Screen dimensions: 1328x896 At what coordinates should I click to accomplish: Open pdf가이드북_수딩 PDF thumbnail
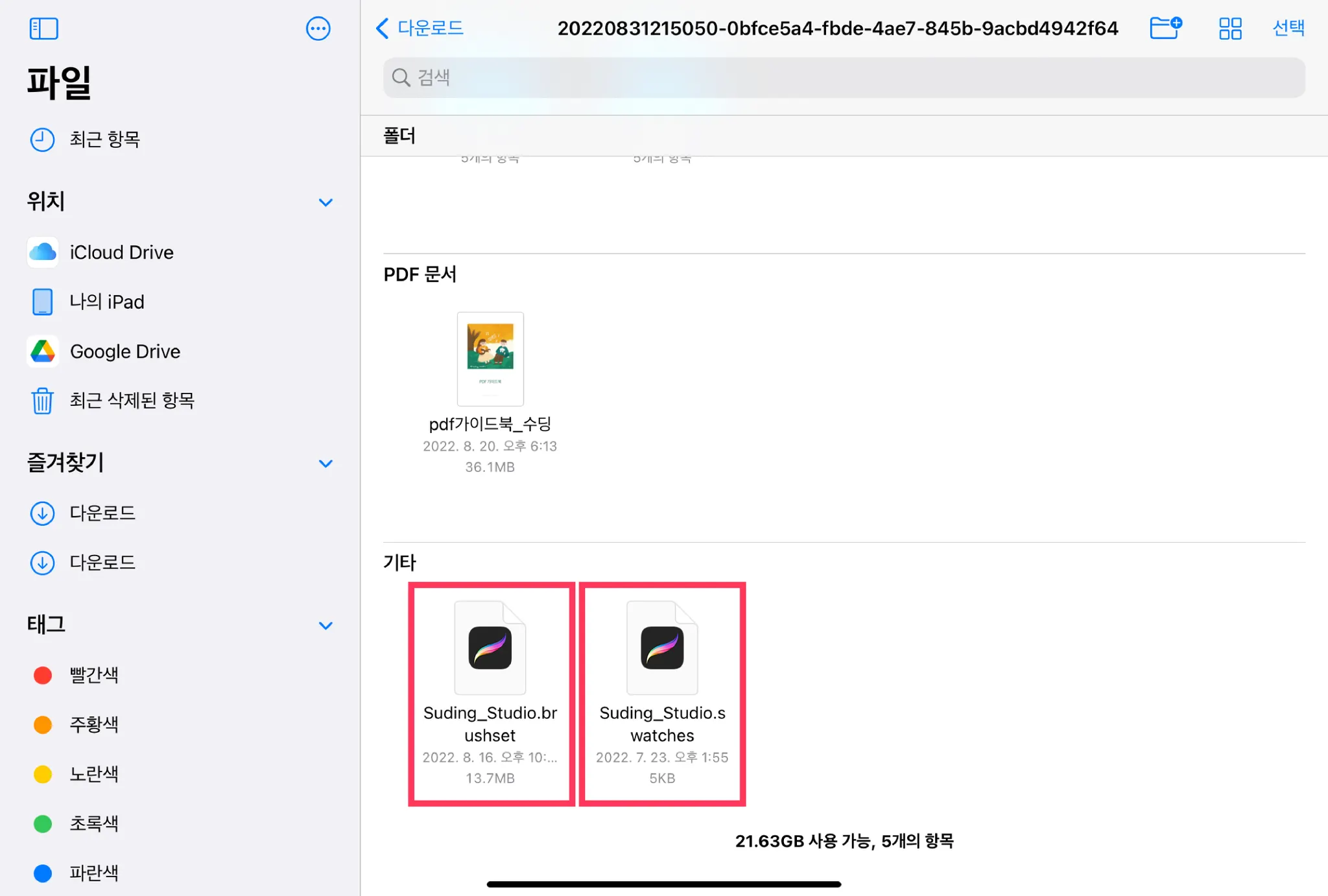coord(490,359)
